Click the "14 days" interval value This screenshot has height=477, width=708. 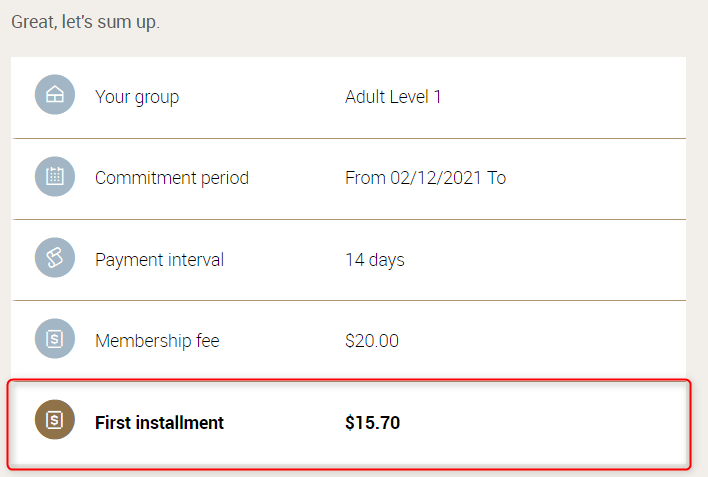(375, 259)
